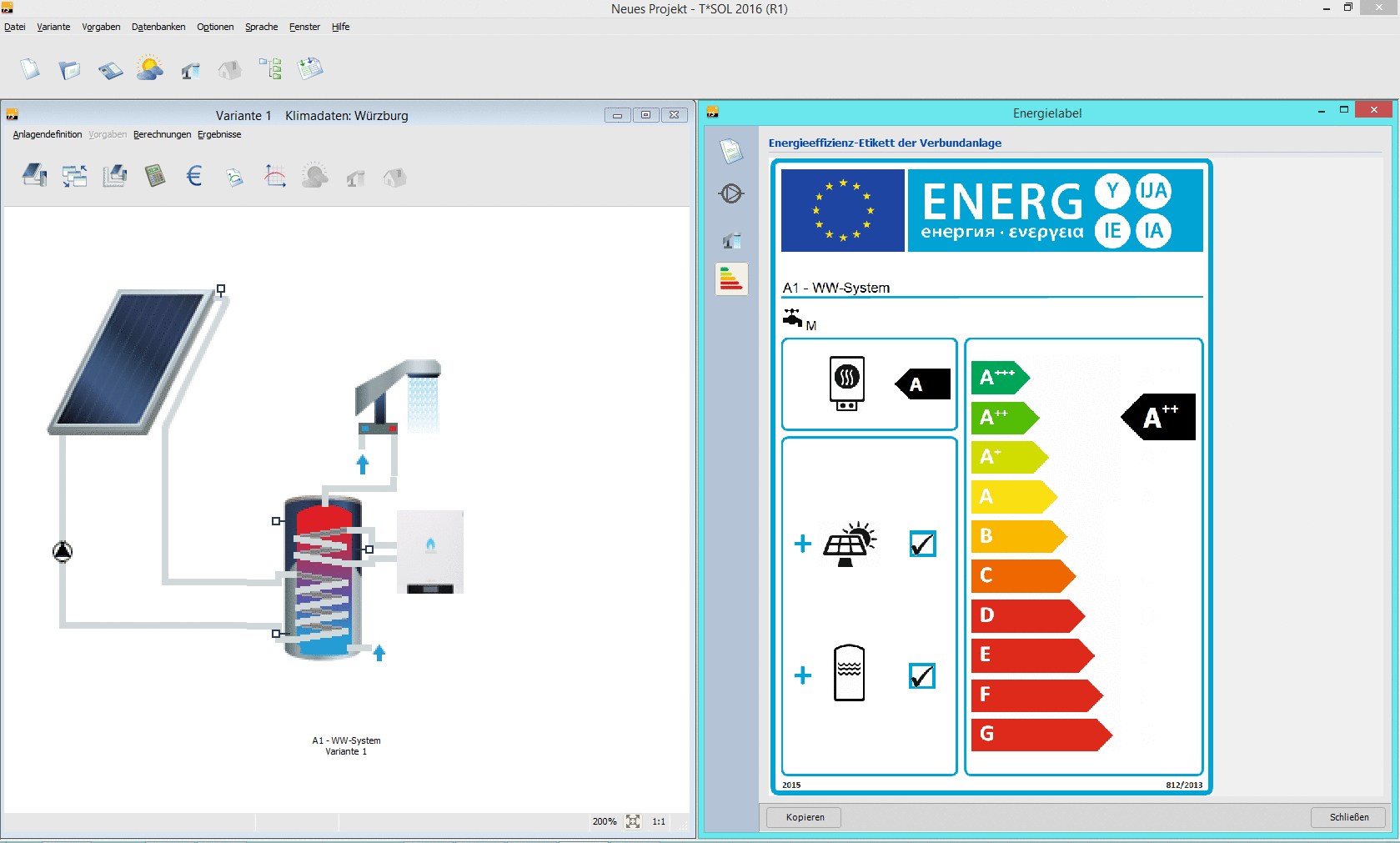This screenshot has width=1400, height=843.
Task: Toggle the solar panel checkbox on label
Action: pyautogui.click(x=921, y=544)
